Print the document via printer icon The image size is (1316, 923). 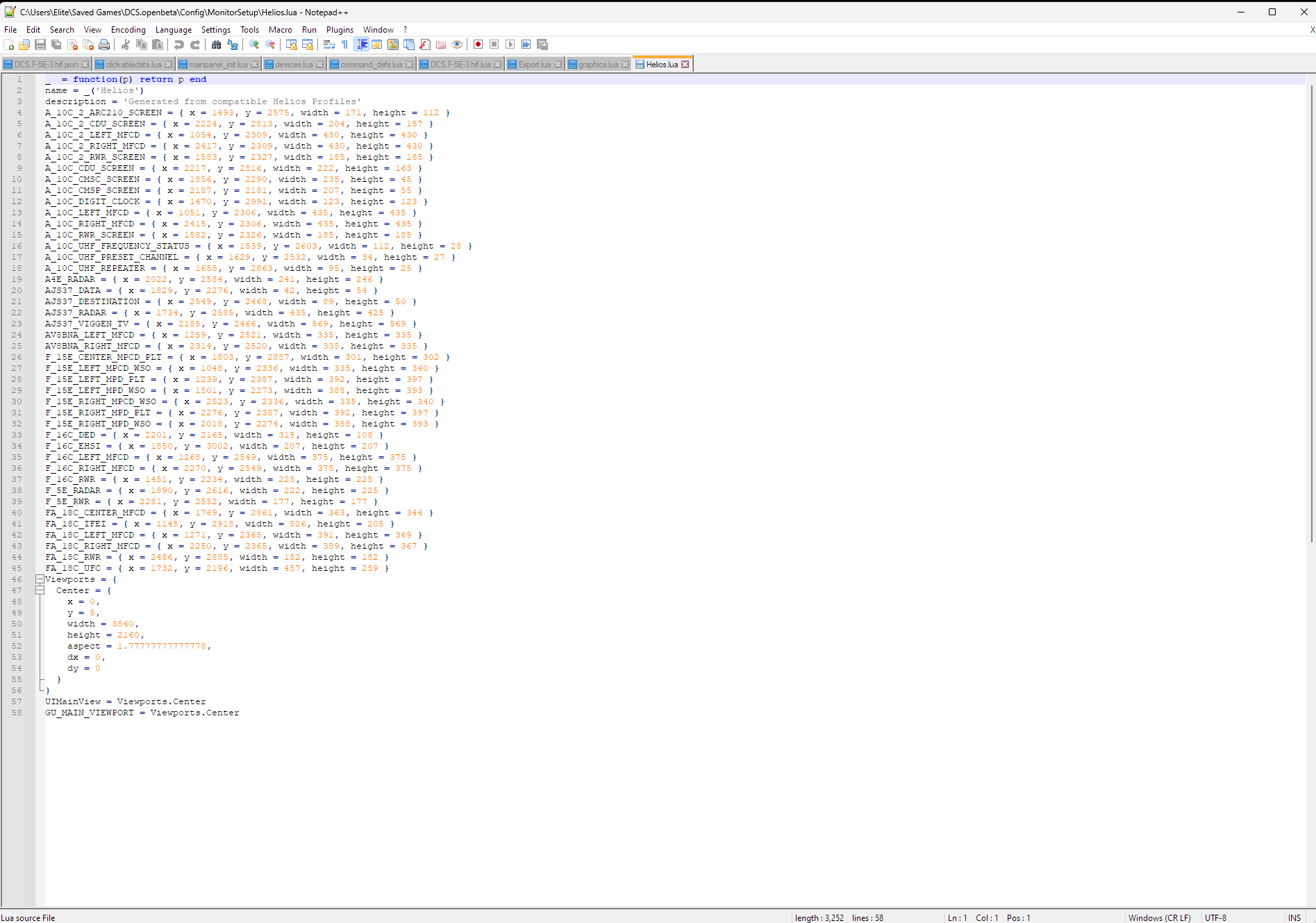[x=104, y=44]
